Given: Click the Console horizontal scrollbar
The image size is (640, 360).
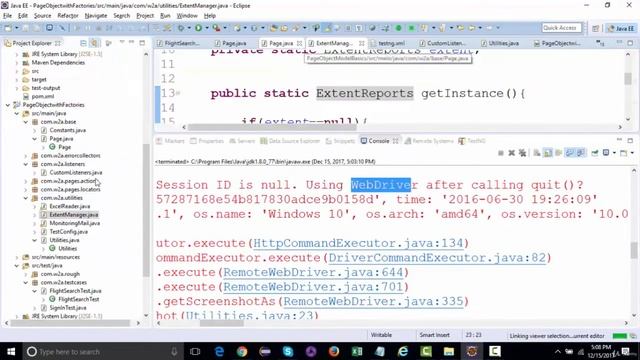Looking at the screenshot, I should click(222, 323).
